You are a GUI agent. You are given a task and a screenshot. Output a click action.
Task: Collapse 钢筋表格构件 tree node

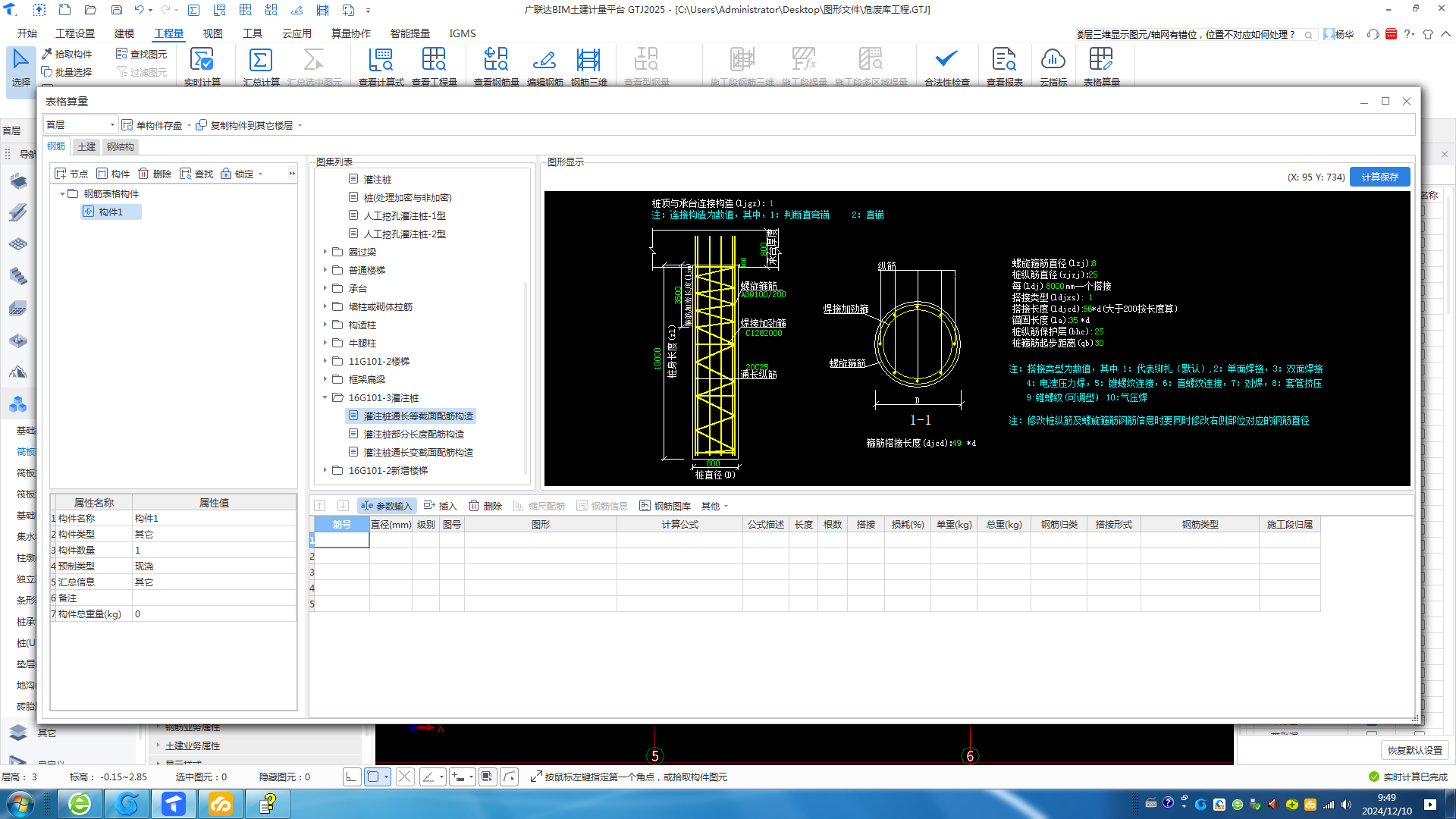(x=62, y=194)
